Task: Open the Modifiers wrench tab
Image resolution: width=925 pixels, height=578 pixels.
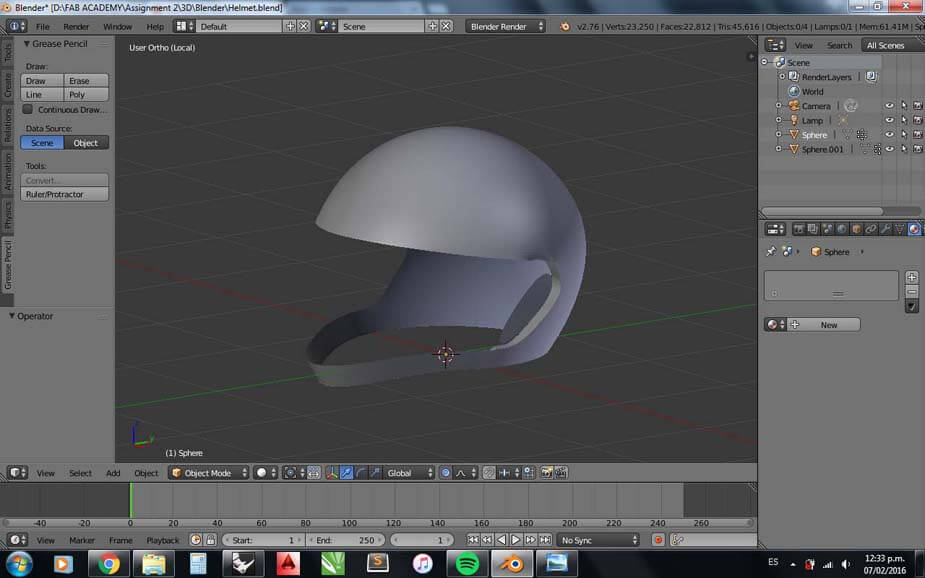Action: click(x=885, y=229)
